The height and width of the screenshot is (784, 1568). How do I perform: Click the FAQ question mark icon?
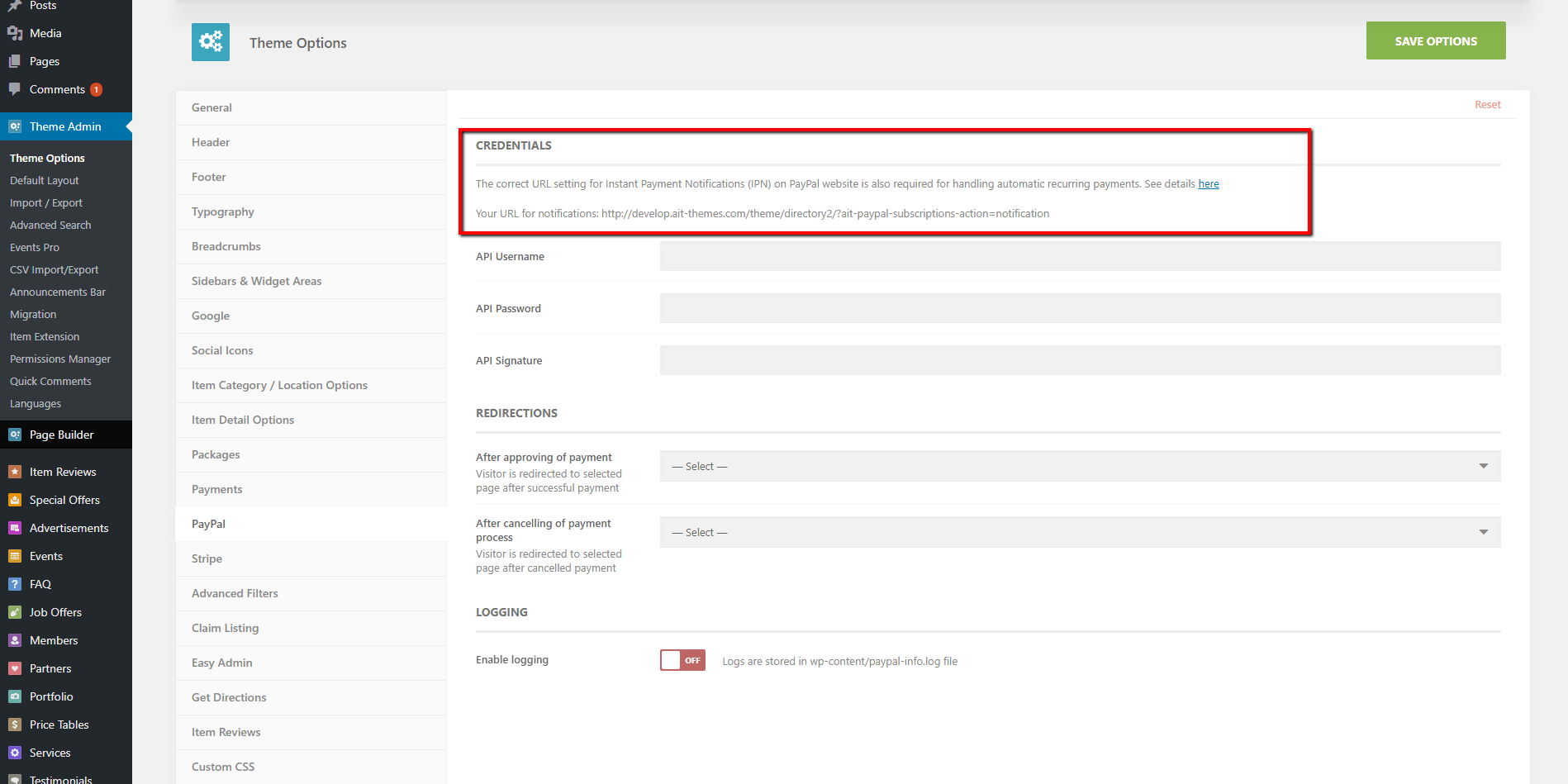click(15, 584)
